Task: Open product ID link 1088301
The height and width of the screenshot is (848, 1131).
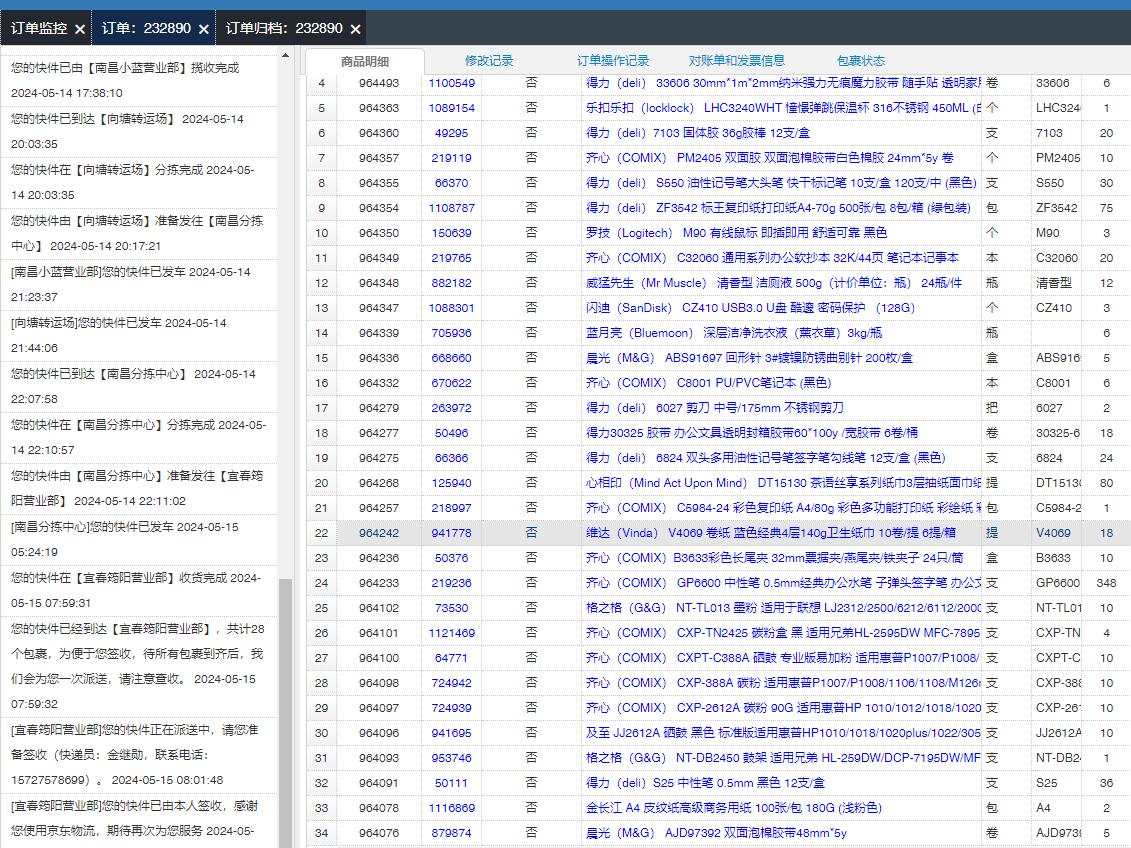Action: point(452,308)
